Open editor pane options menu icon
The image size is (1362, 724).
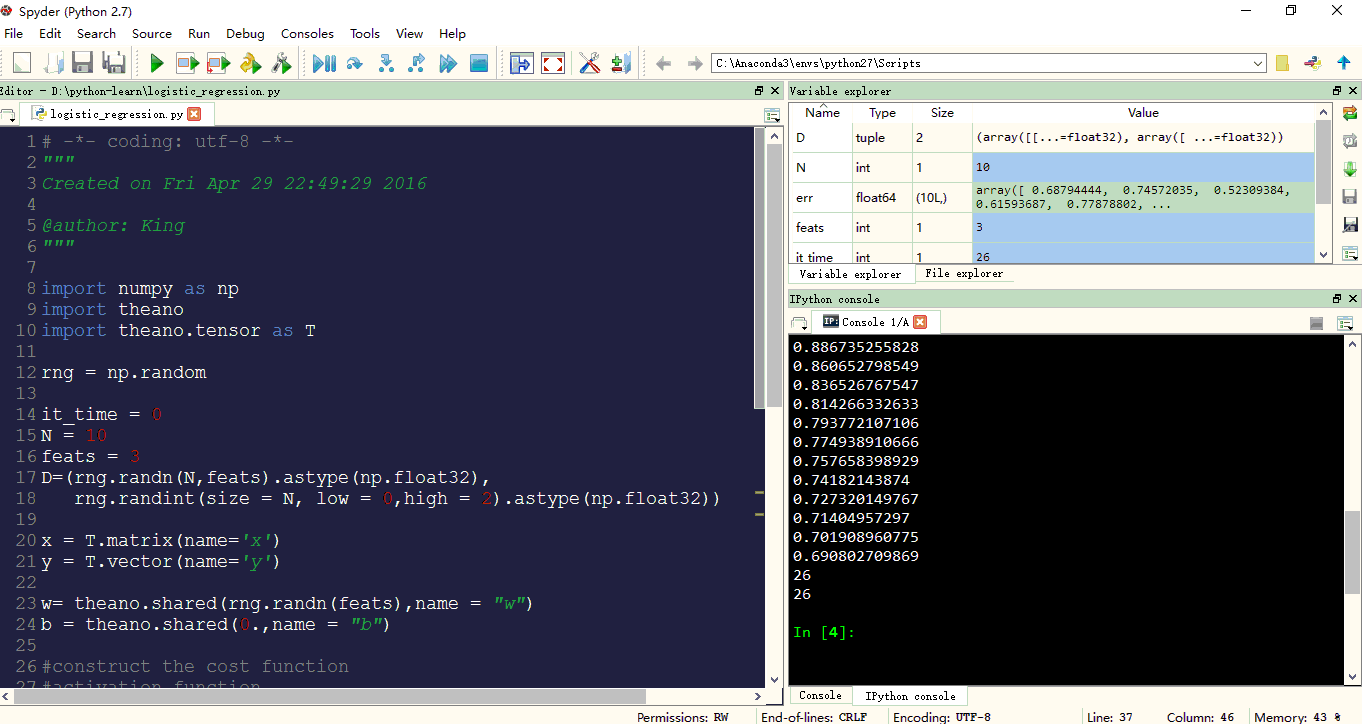pyautogui.click(x=772, y=115)
